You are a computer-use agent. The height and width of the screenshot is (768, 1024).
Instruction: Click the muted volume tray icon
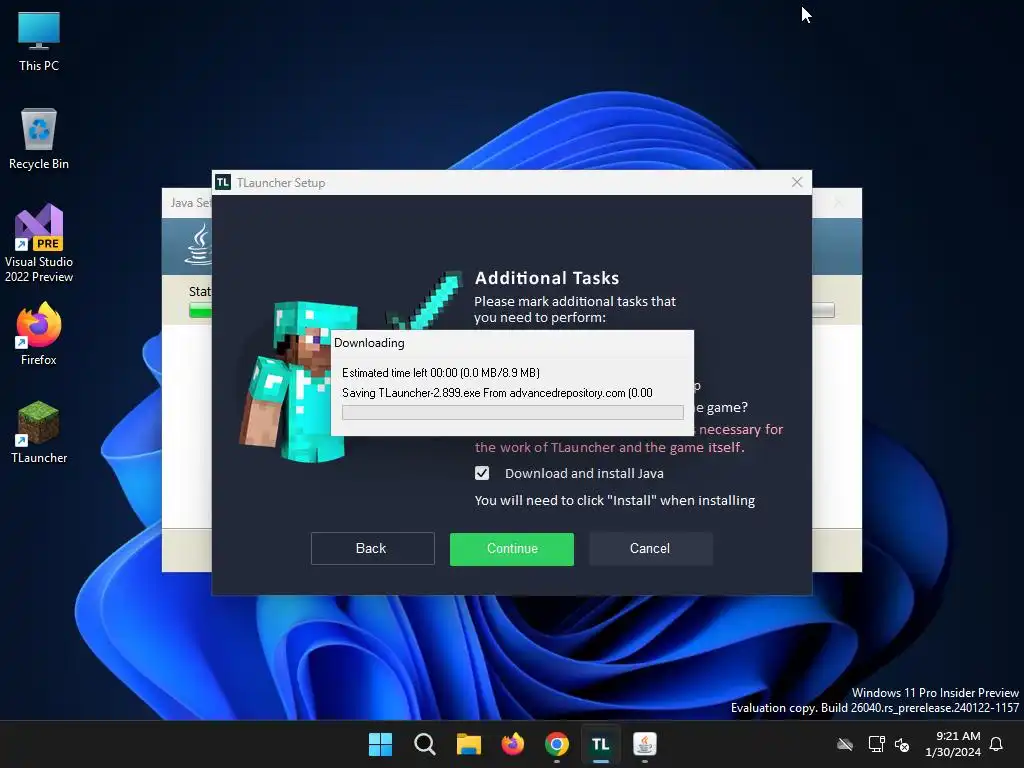tap(902, 744)
